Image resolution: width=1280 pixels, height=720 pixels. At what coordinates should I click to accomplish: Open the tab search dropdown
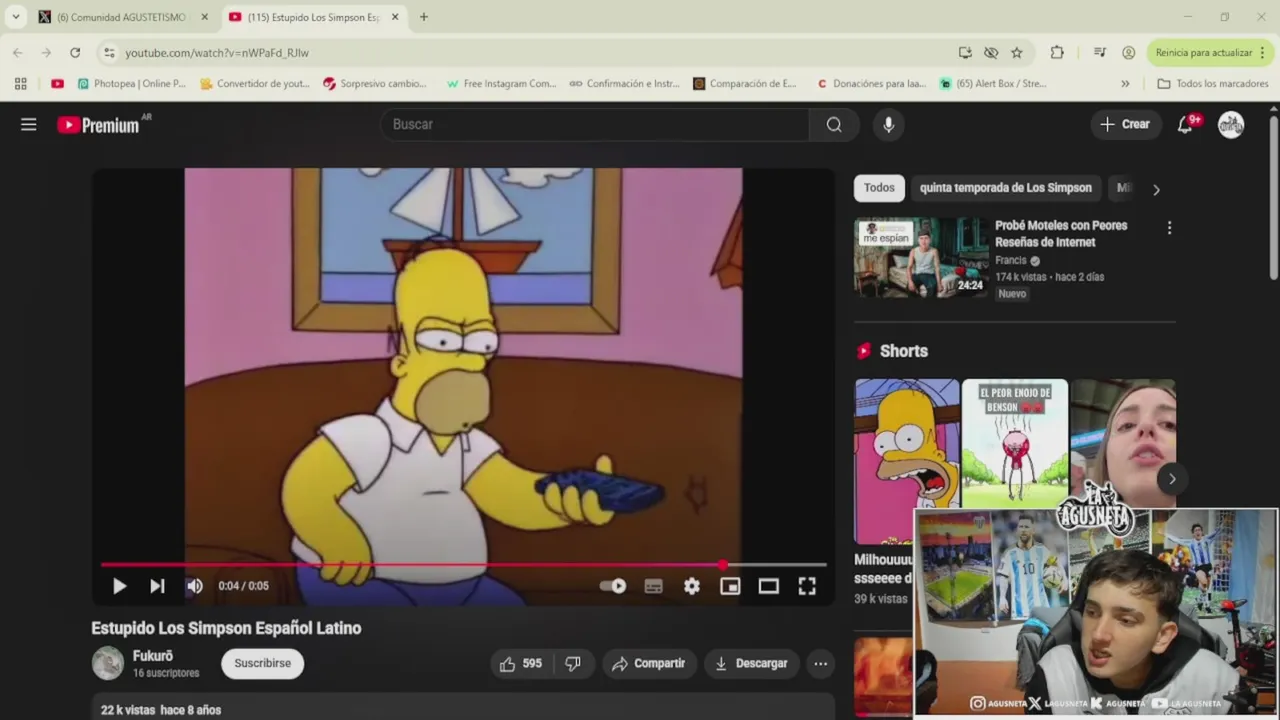15,17
